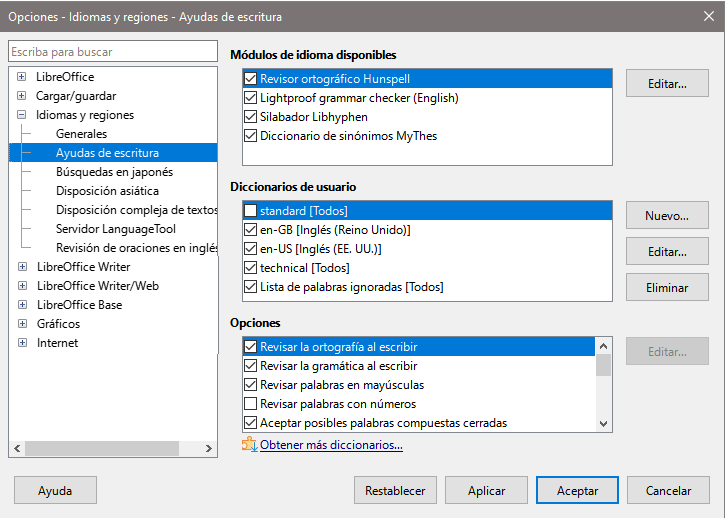Uncheck the en-US [Inglés (EE. UU.)] dictionary

pyautogui.click(x=250, y=249)
